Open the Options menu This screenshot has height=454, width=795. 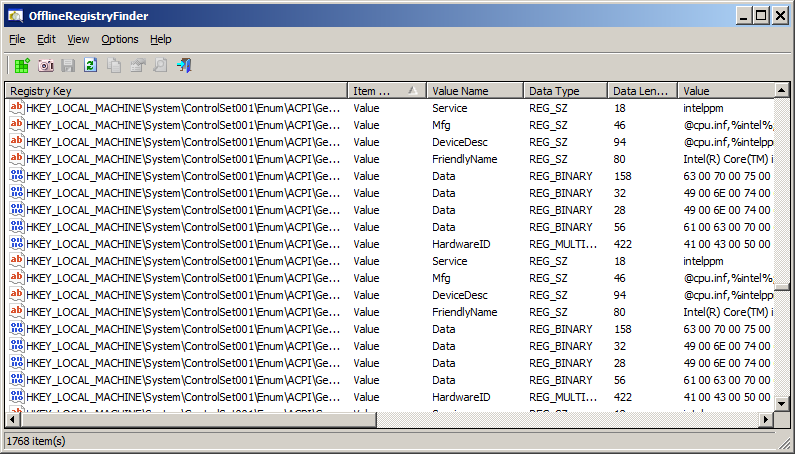point(120,39)
